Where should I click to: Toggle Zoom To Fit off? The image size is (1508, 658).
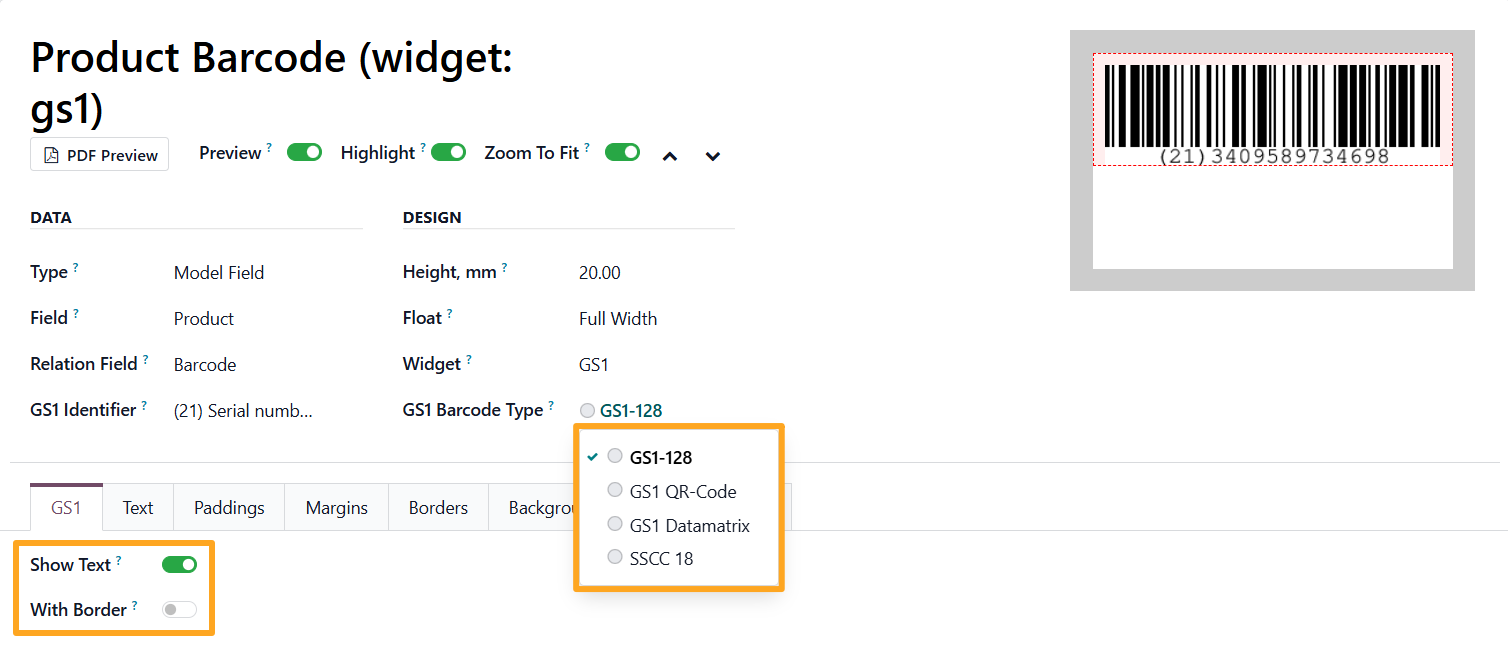click(x=622, y=152)
